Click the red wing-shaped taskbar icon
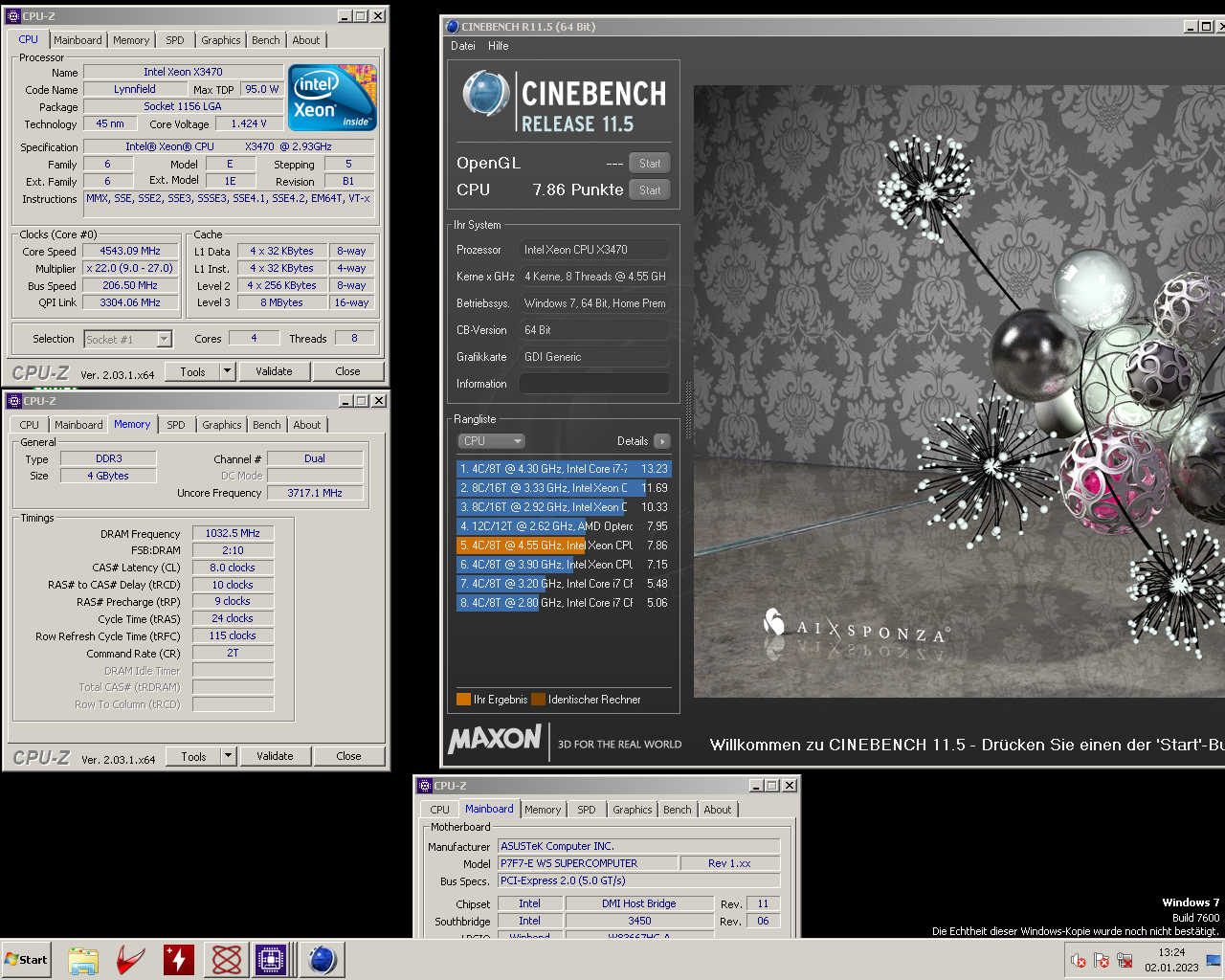The image size is (1225, 980). click(x=130, y=960)
